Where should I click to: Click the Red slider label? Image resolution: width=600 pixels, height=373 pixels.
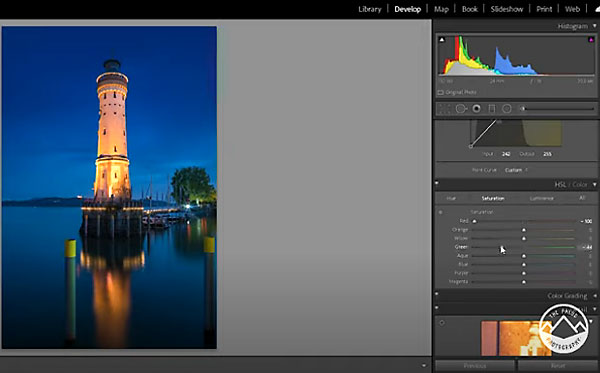coord(464,221)
